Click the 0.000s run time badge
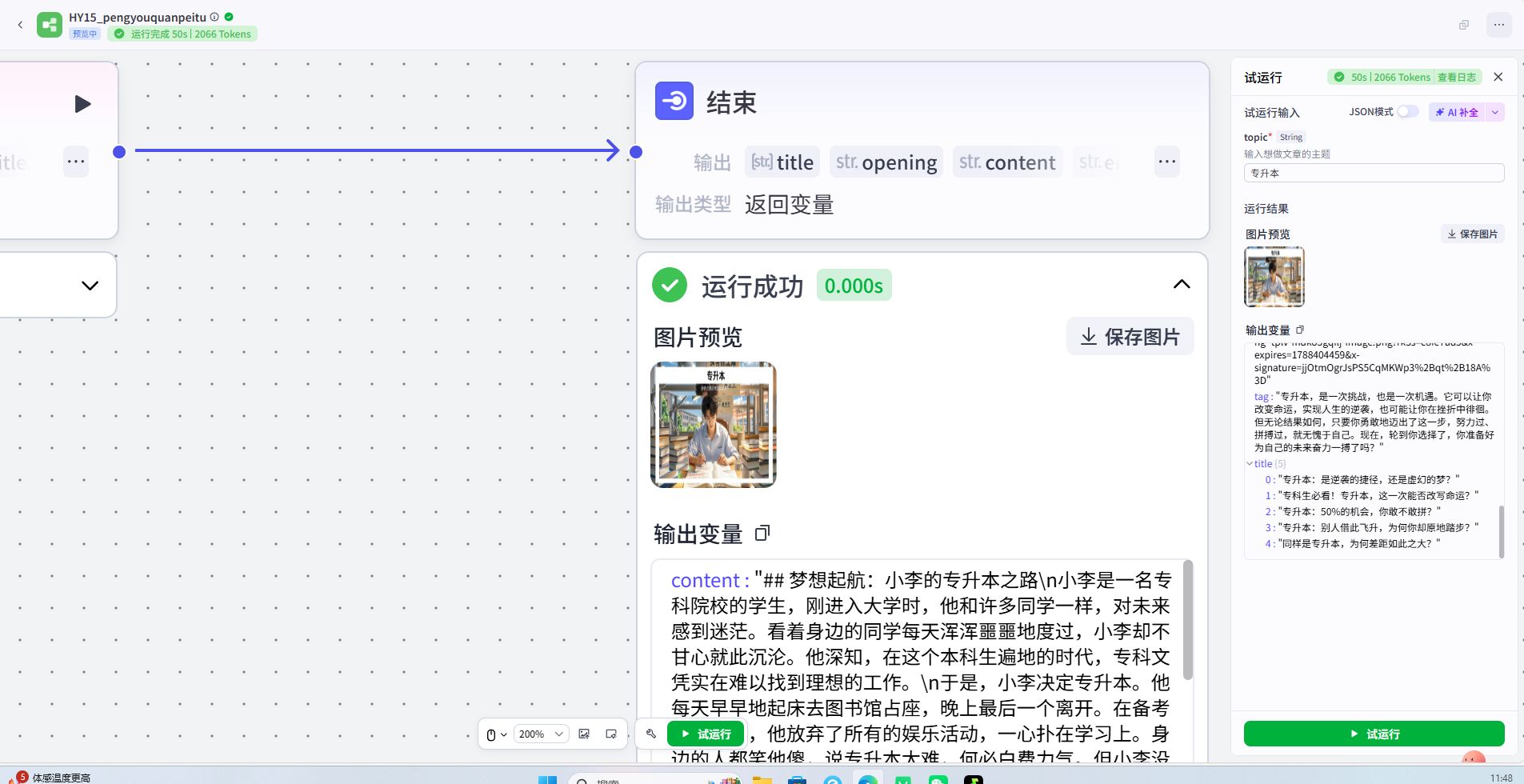The image size is (1524, 784). (x=854, y=286)
